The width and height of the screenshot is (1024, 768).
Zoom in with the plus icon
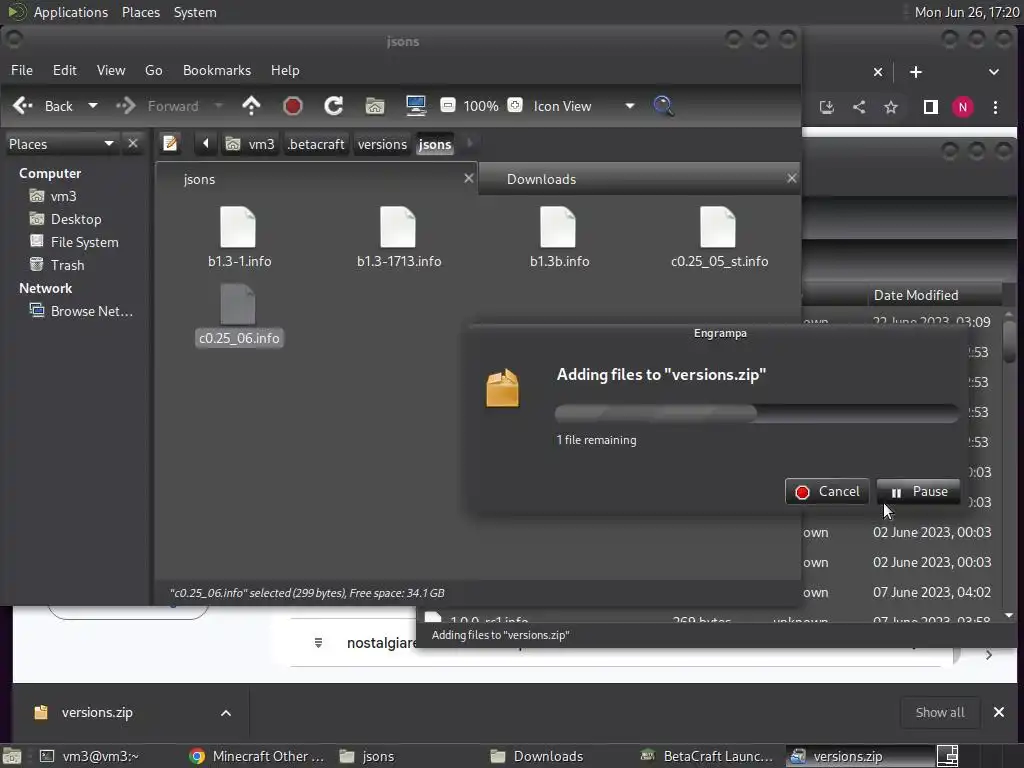click(x=515, y=105)
